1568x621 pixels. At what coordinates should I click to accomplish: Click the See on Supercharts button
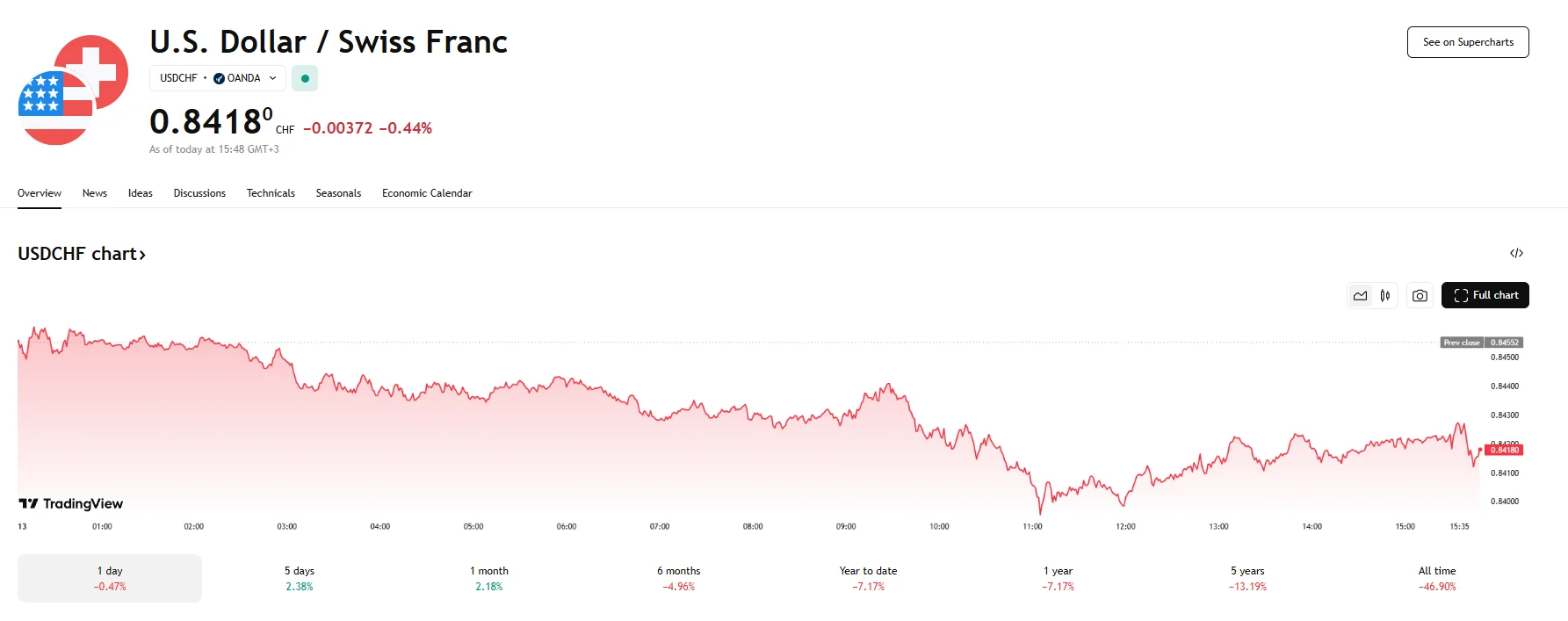(1468, 42)
